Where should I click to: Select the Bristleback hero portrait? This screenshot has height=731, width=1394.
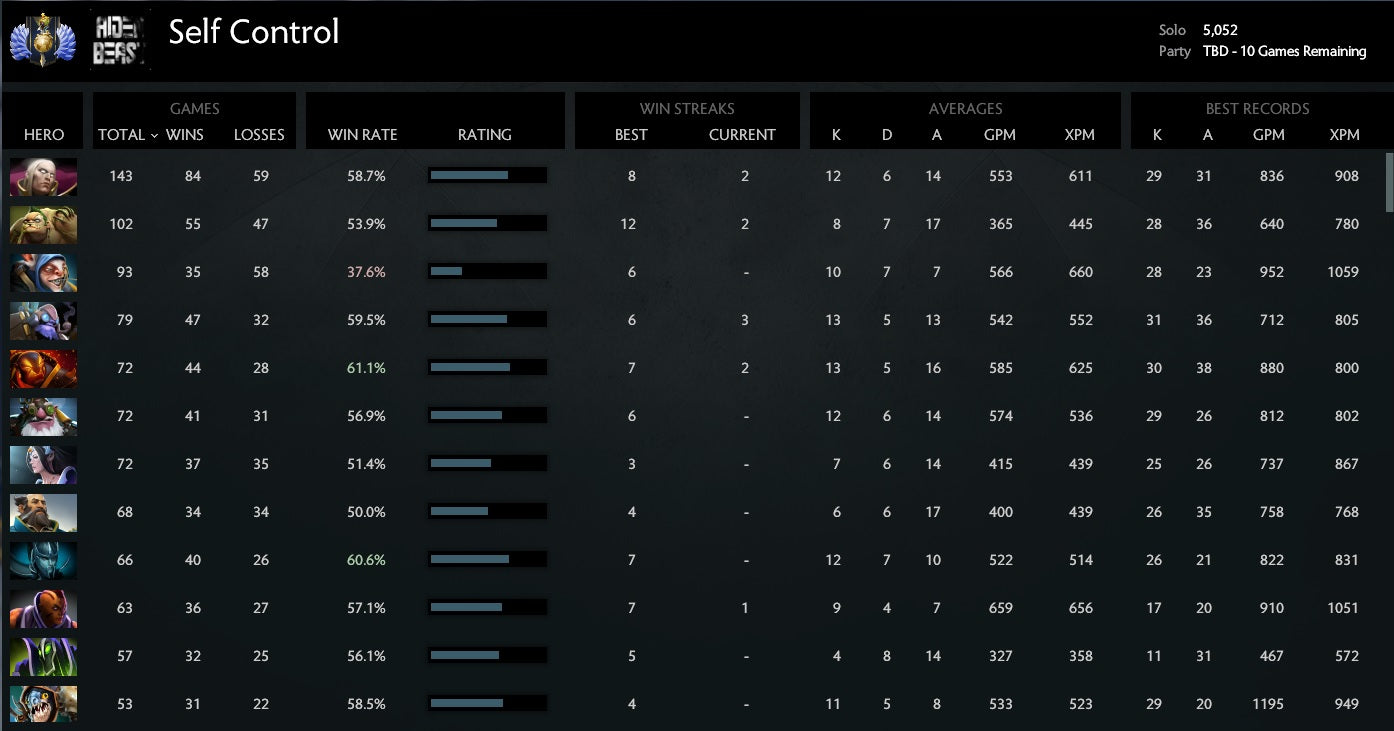[x=43, y=225]
